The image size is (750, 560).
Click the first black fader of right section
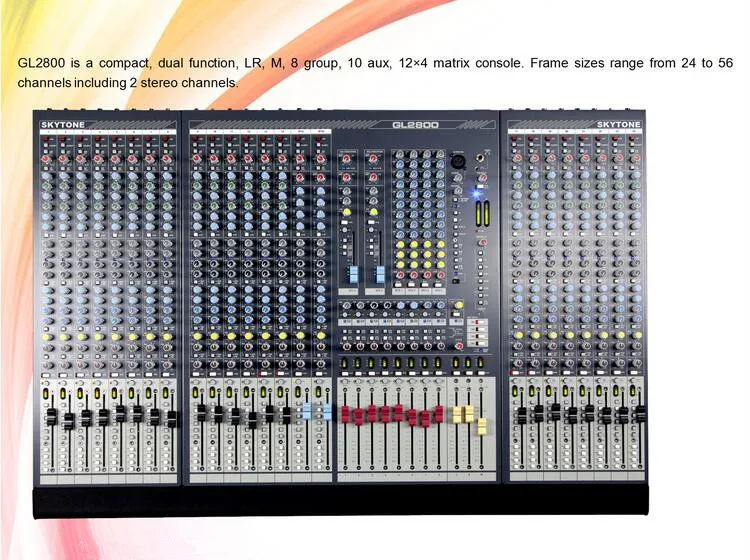pos(521,416)
